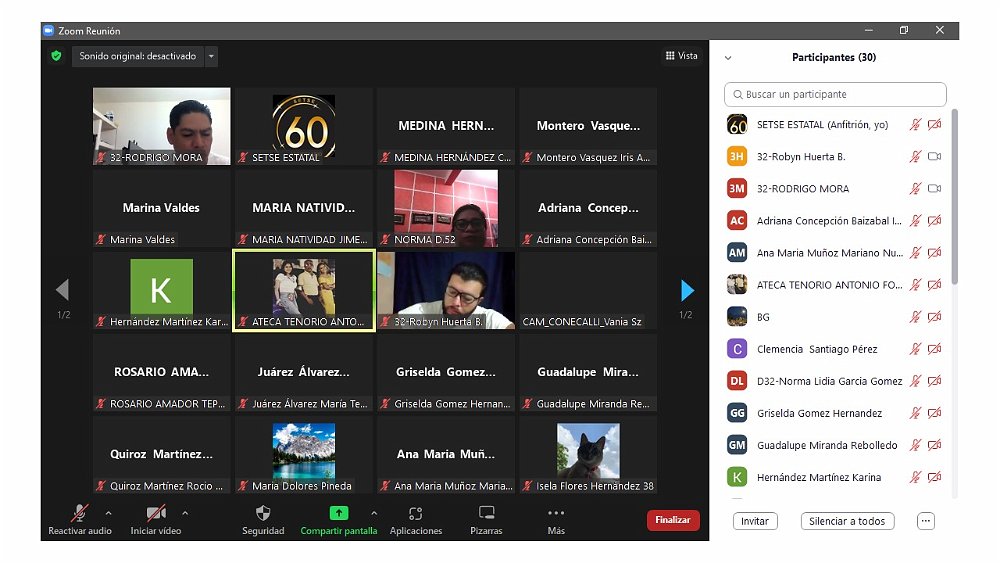The image size is (1000, 563).
Task: Toggle Sonido original: desactivado button
Action: click(137, 56)
